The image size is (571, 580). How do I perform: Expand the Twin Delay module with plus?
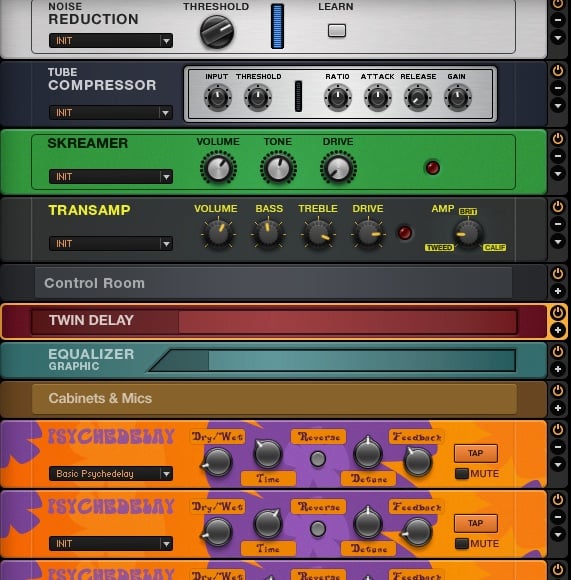pyautogui.click(x=558, y=330)
